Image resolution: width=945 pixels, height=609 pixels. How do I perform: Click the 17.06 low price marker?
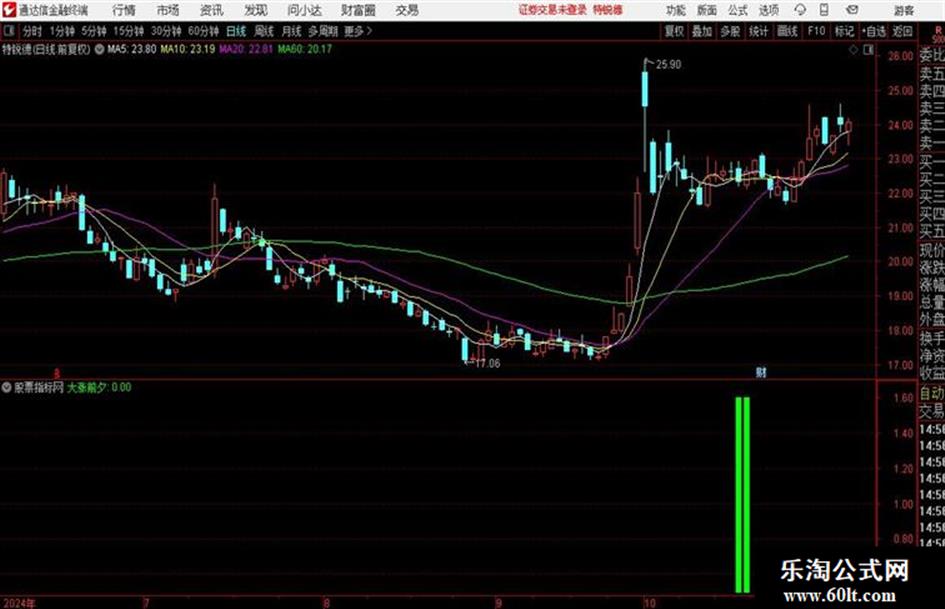488,364
